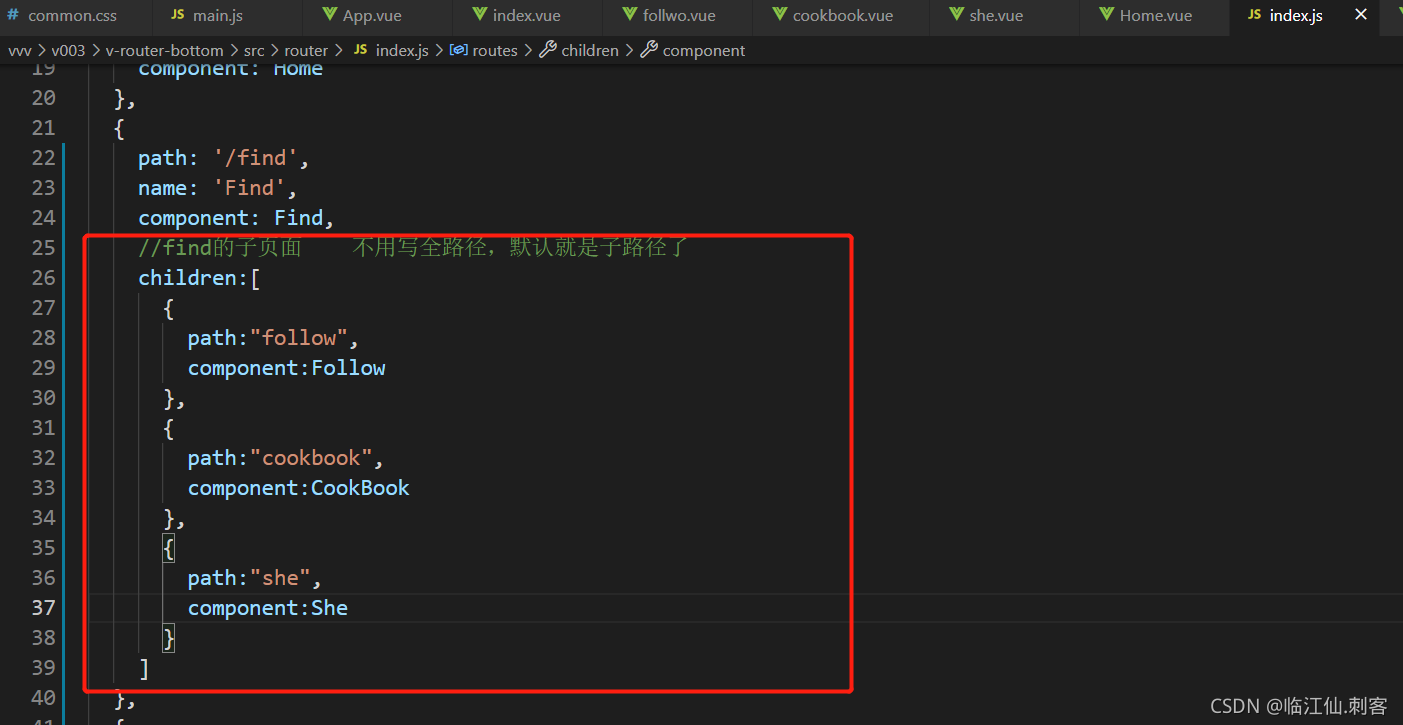Click the Vue icon on cookbook.vue tab
The image size is (1403, 725).
[x=779, y=15]
